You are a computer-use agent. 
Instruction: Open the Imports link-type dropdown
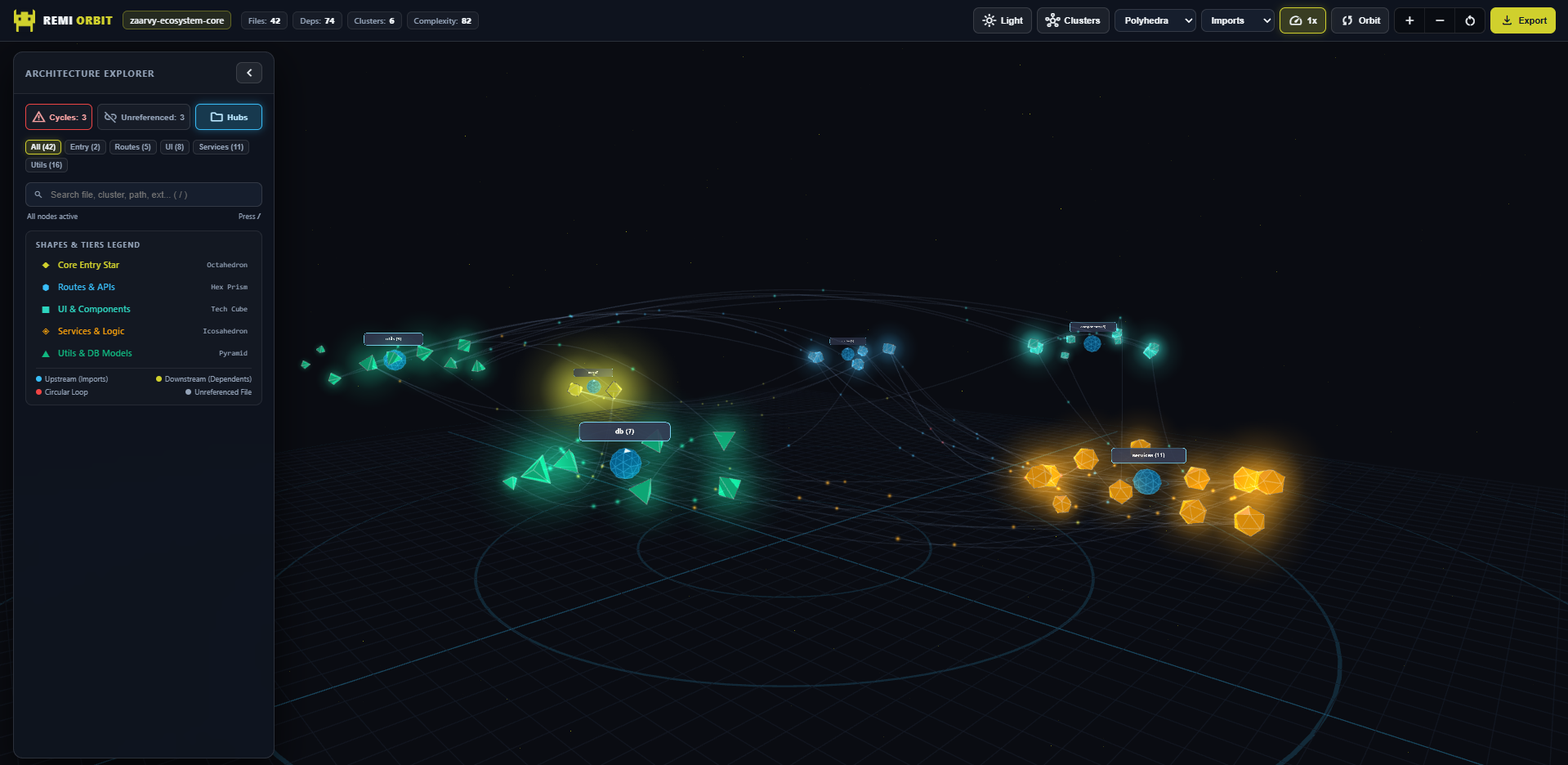click(x=1238, y=20)
